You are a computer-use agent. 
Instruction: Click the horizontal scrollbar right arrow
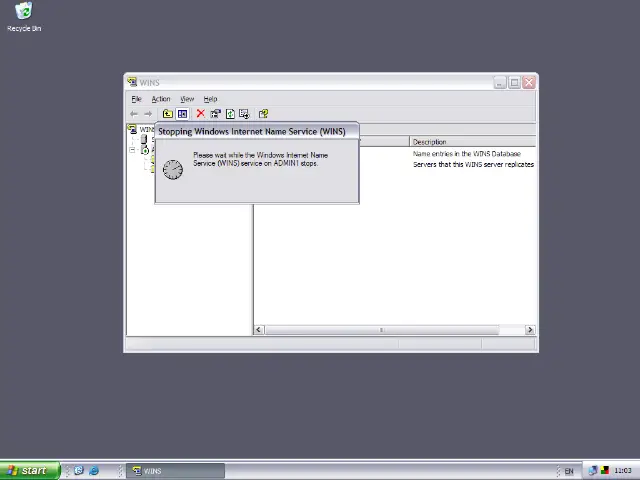[530, 330]
